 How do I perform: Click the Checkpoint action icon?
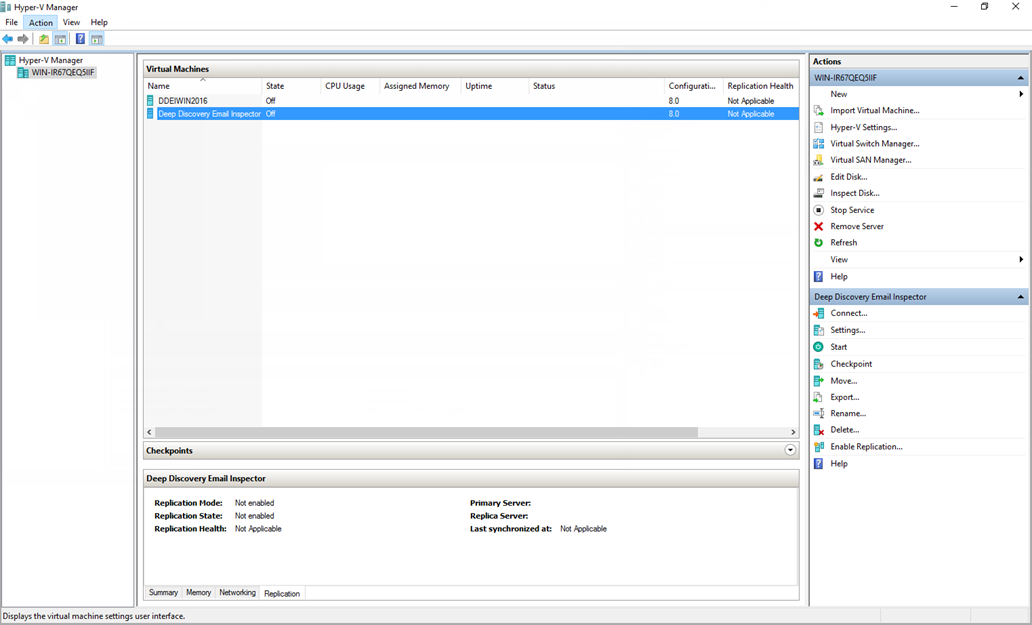click(x=818, y=364)
